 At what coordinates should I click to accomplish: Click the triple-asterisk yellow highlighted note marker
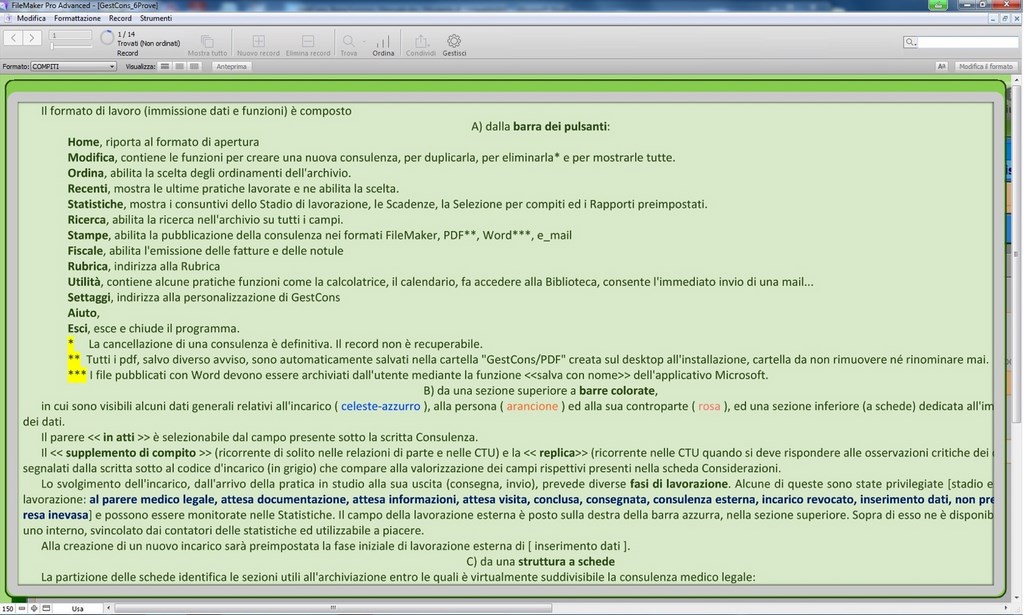tap(77, 375)
